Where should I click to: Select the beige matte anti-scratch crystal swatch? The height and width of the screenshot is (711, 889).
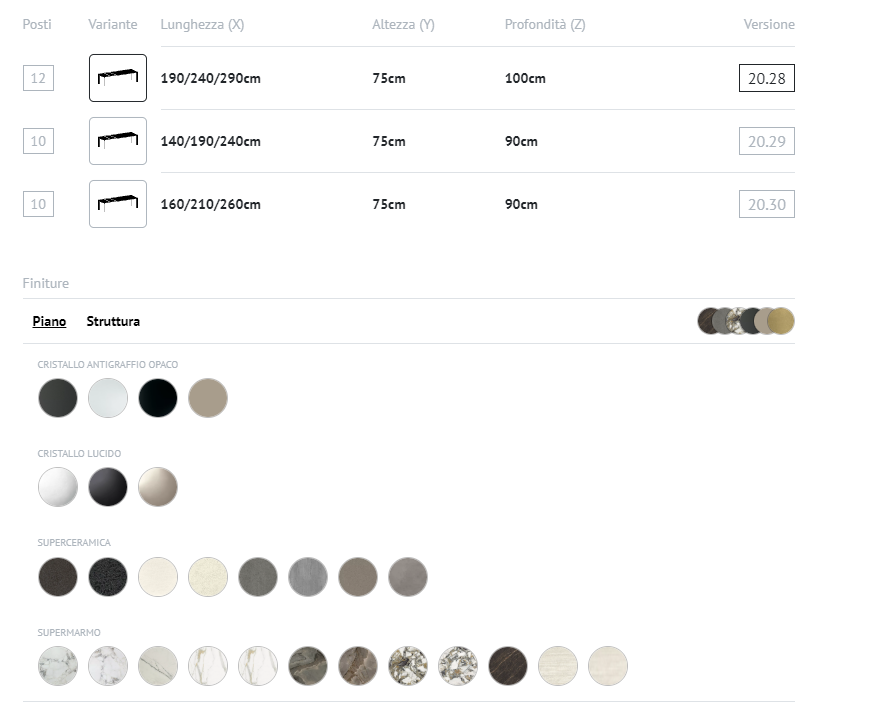(208, 398)
